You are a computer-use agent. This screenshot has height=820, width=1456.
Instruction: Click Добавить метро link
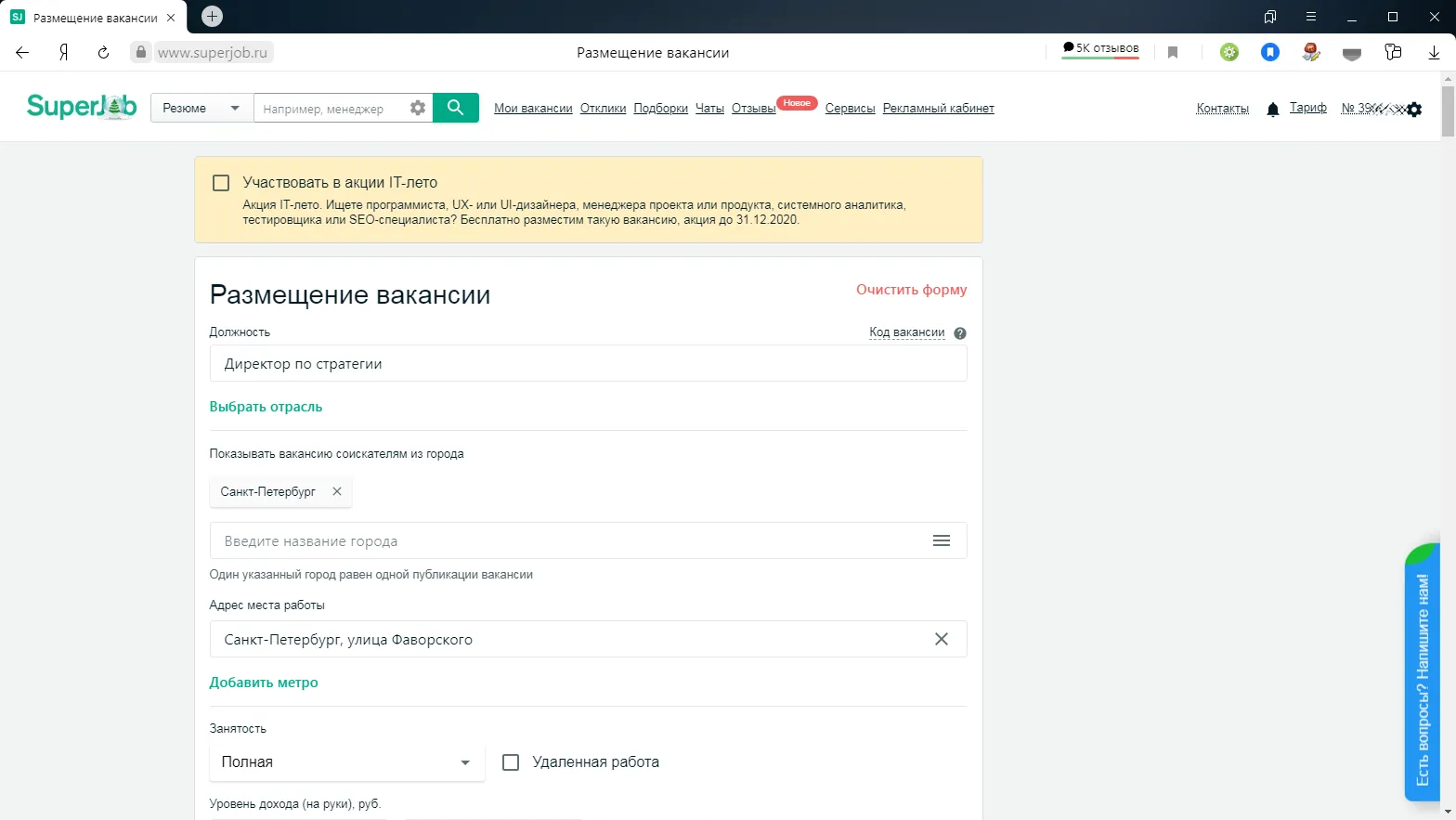[x=264, y=683]
